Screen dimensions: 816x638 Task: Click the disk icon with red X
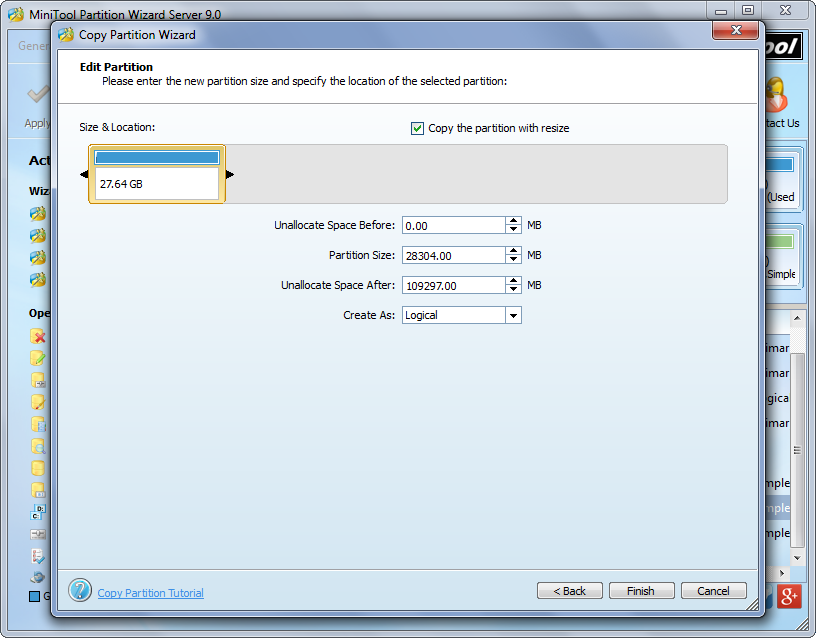[37, 337]
